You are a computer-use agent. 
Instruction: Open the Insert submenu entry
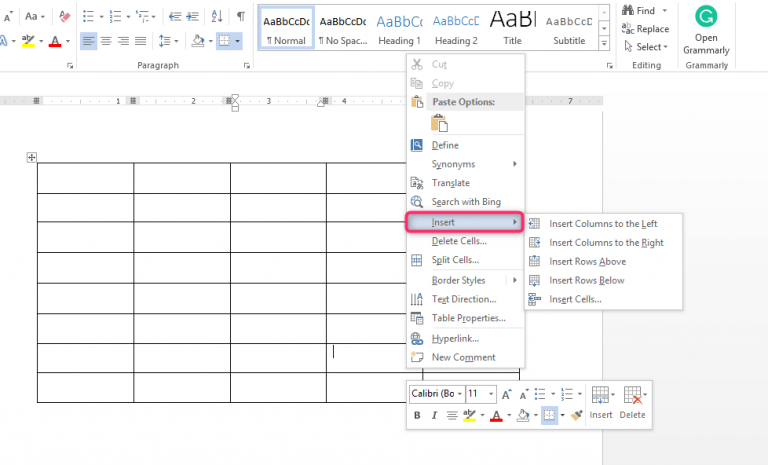tap(464, 222)
